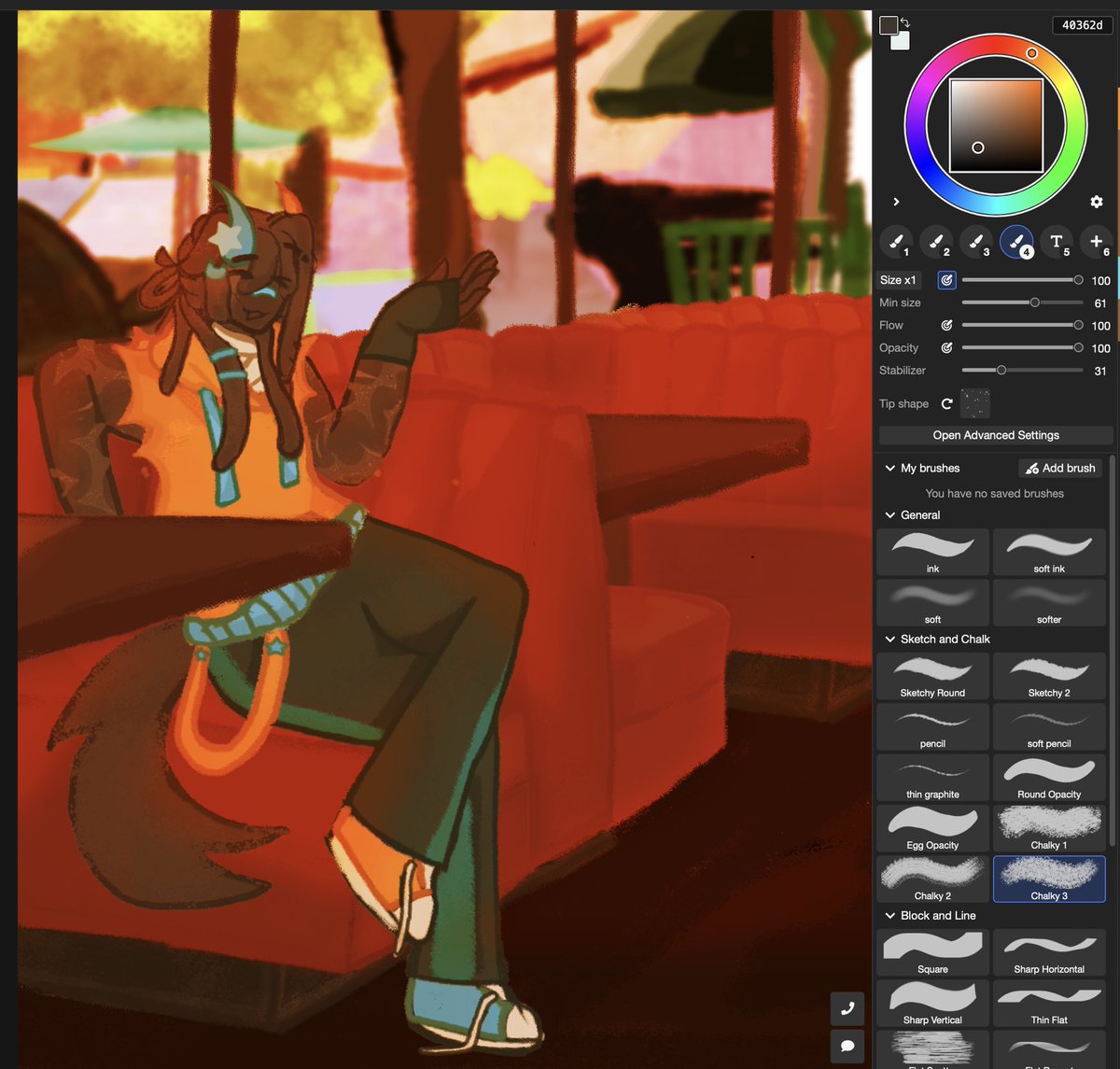Choose the Egg Opacity brush
This screenshot has width=1120, height=1069.
click(x=932, y=827)
